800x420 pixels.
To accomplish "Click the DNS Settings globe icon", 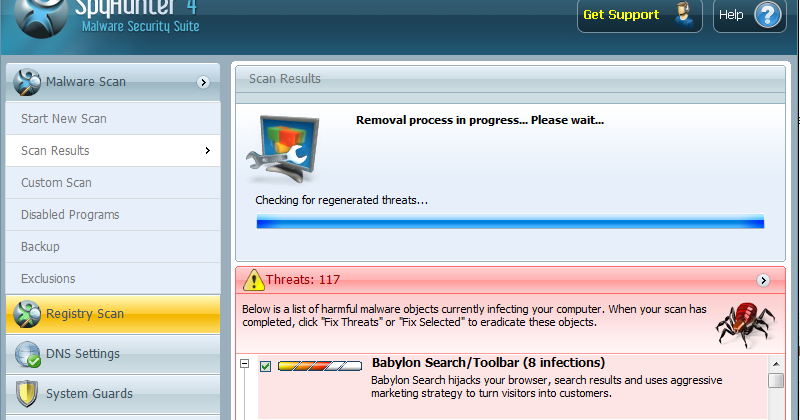I will (27, 354).
